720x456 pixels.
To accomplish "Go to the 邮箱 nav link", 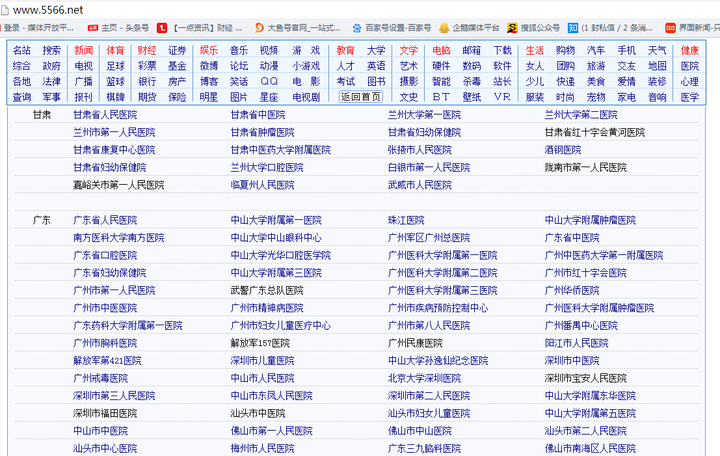I will click(472, 50).
